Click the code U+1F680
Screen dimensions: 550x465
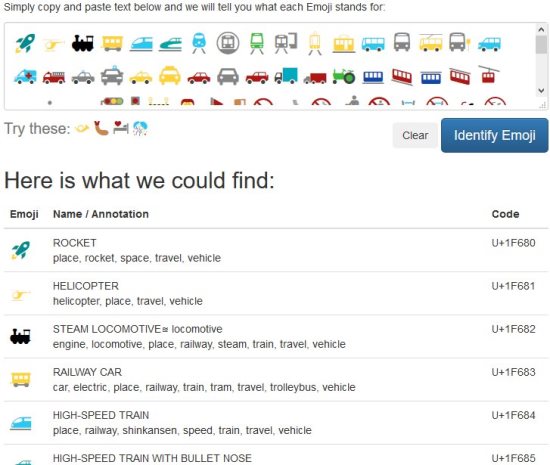coord(514,243)
